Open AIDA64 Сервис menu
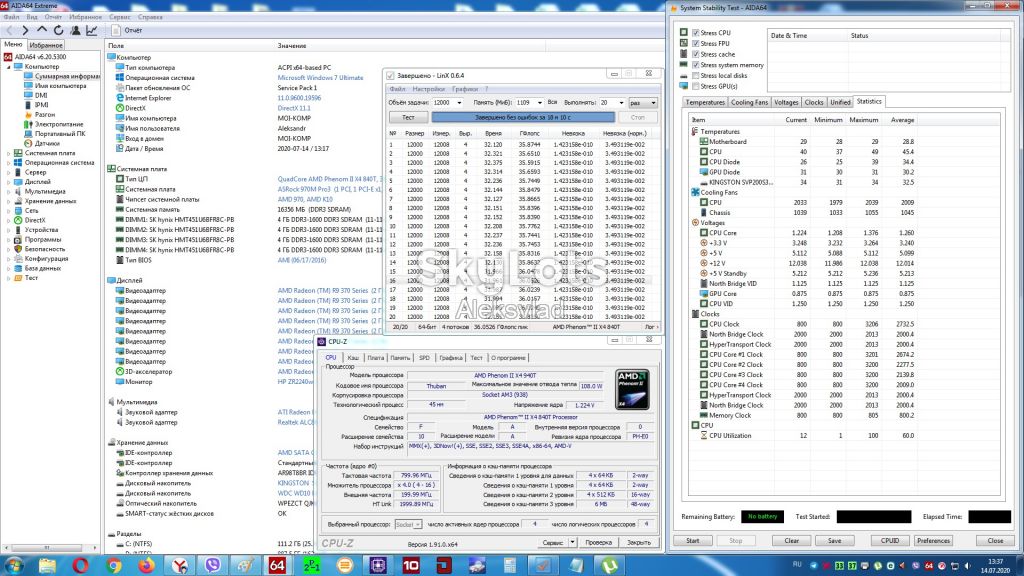This screenshot has width=1024, height=576. 120,17
